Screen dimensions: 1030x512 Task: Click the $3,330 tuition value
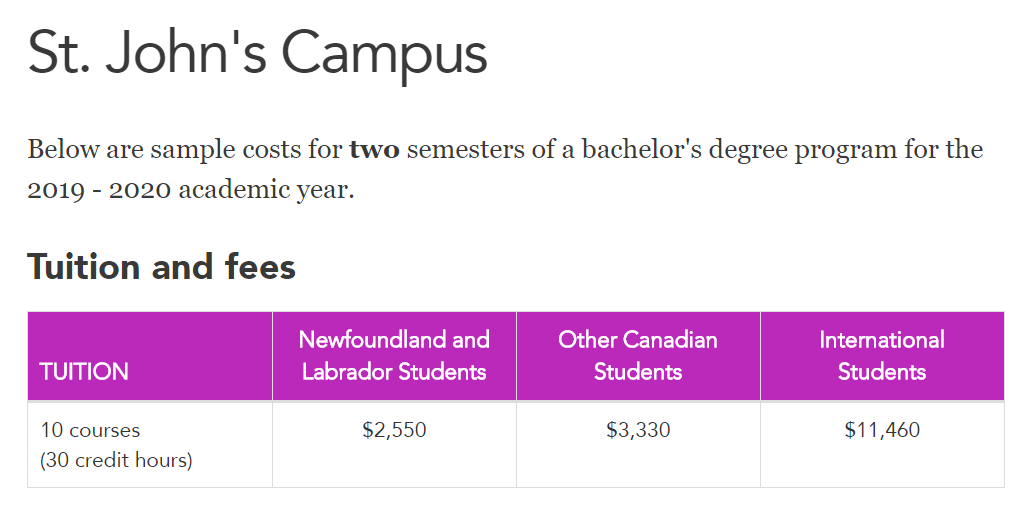point(638,430)
